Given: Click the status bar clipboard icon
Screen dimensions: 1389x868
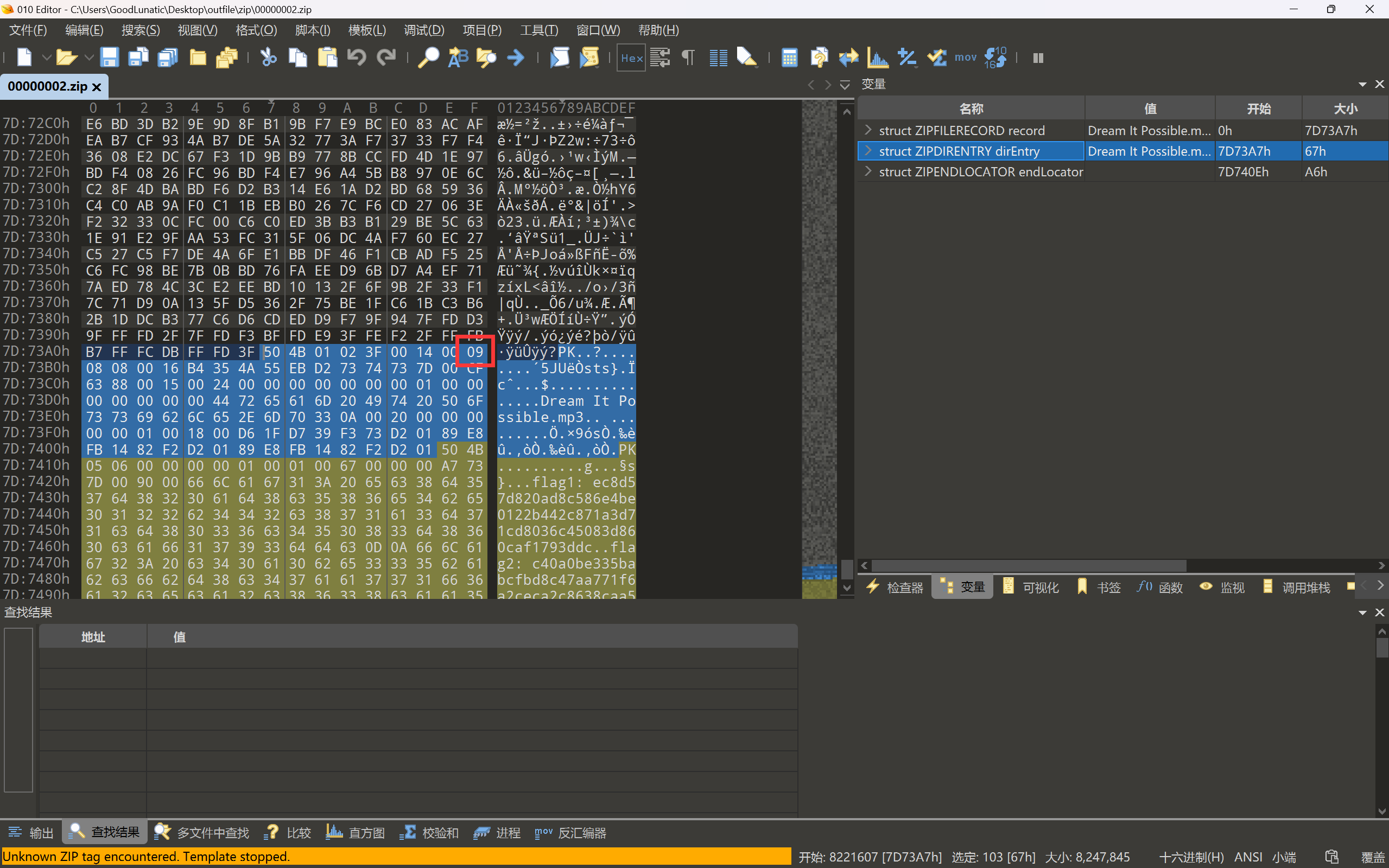Looking at the screenshot, I should point(1331,857).
